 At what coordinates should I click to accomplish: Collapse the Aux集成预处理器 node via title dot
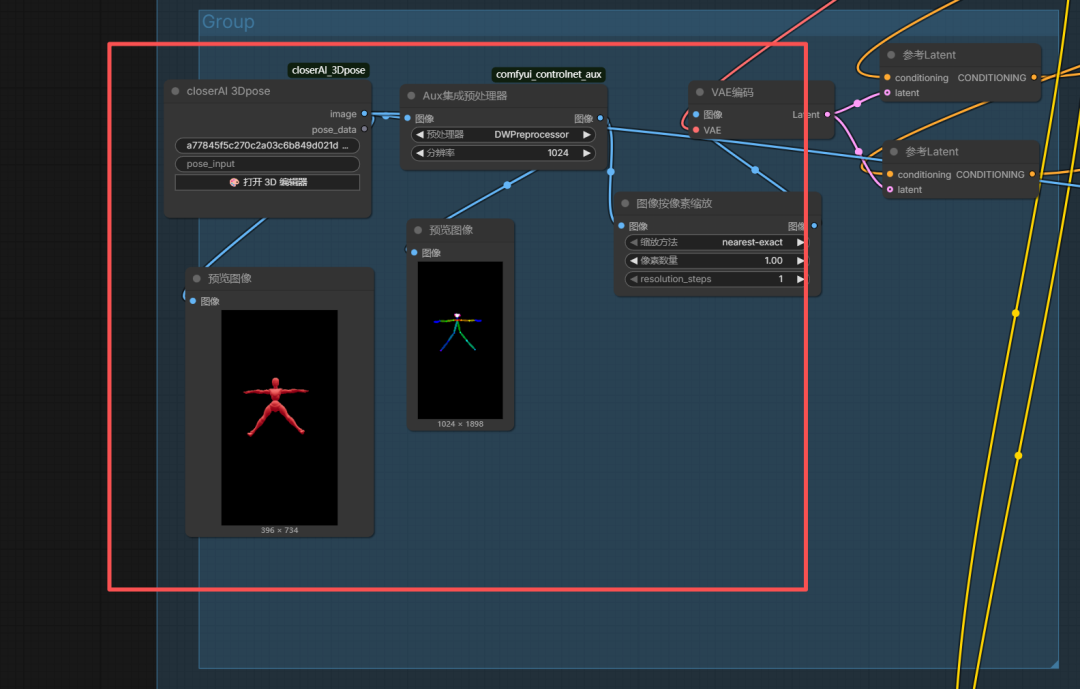411,96
